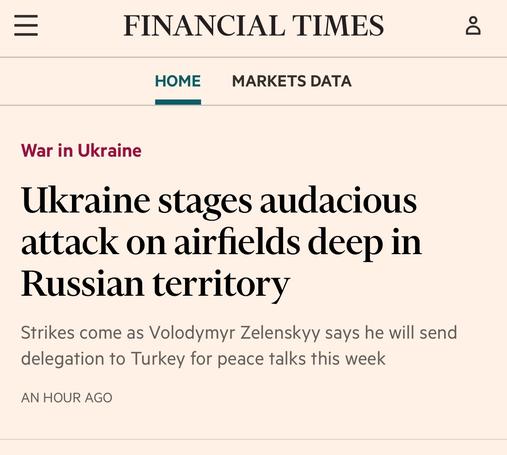Click "Strikes come as Volodymyr Zelenskyy" line
The image size is (507, 455).
click(x=170, y=333)
